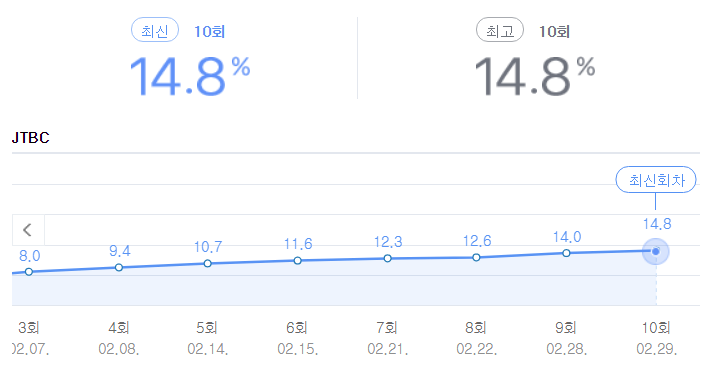The height and width of the screenshot is (378, 711).
Task: Click the 5회 data point on chart
Action: (x=207, y=263)
